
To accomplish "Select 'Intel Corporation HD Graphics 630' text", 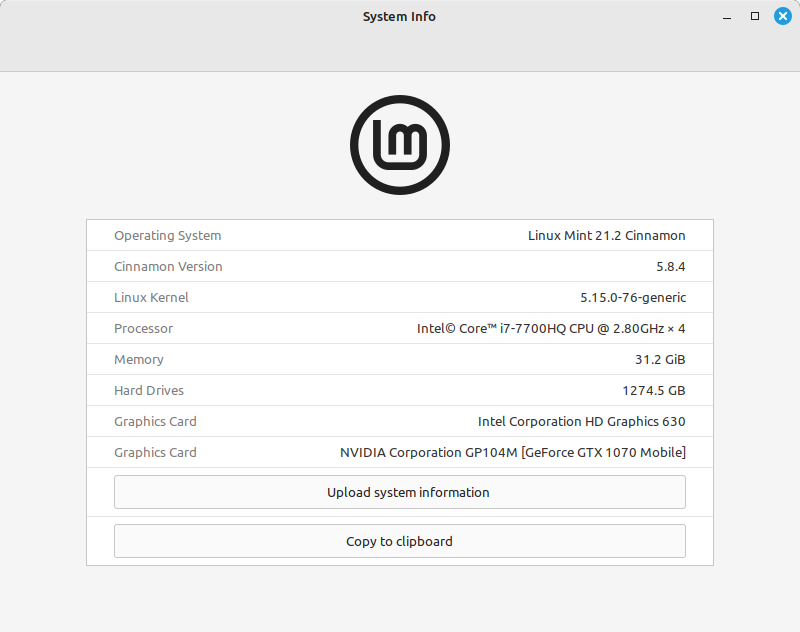I will (x=581, y=421).
